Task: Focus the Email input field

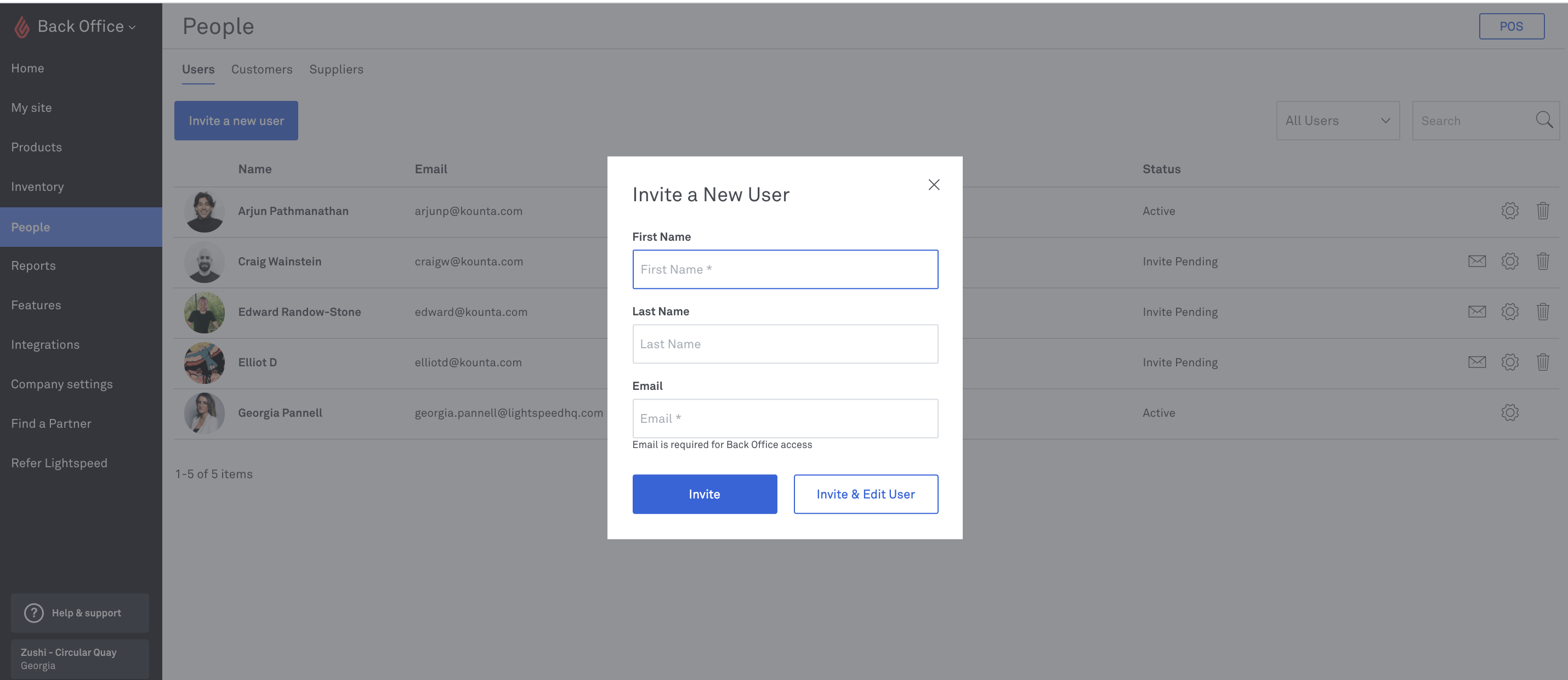Action: point(785,419)
